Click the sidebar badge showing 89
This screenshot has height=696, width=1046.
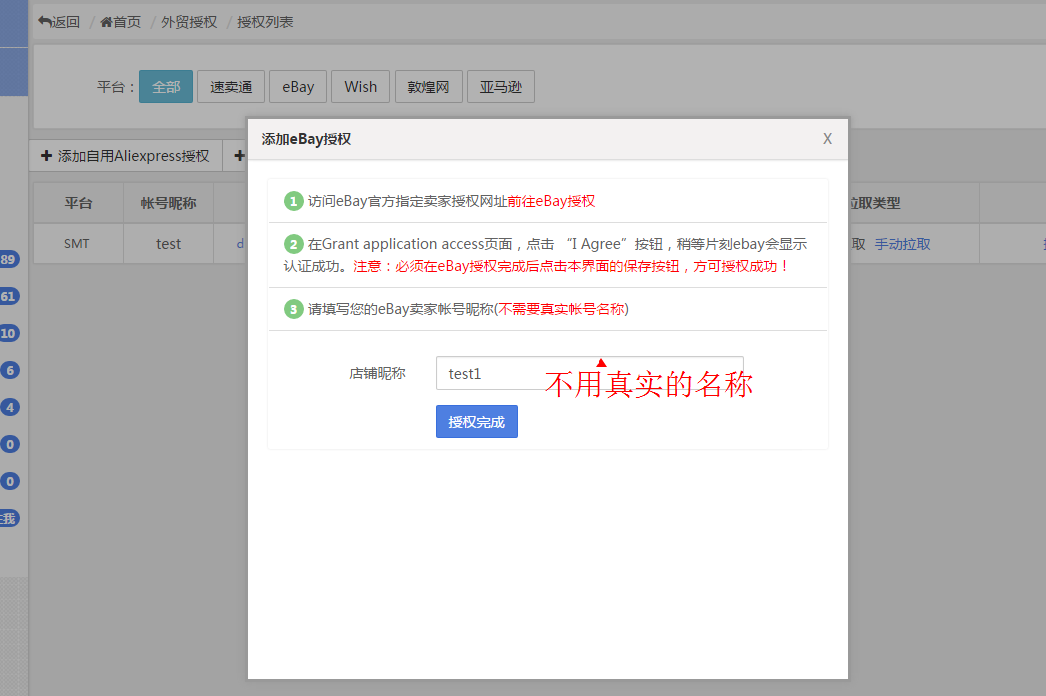8,259
